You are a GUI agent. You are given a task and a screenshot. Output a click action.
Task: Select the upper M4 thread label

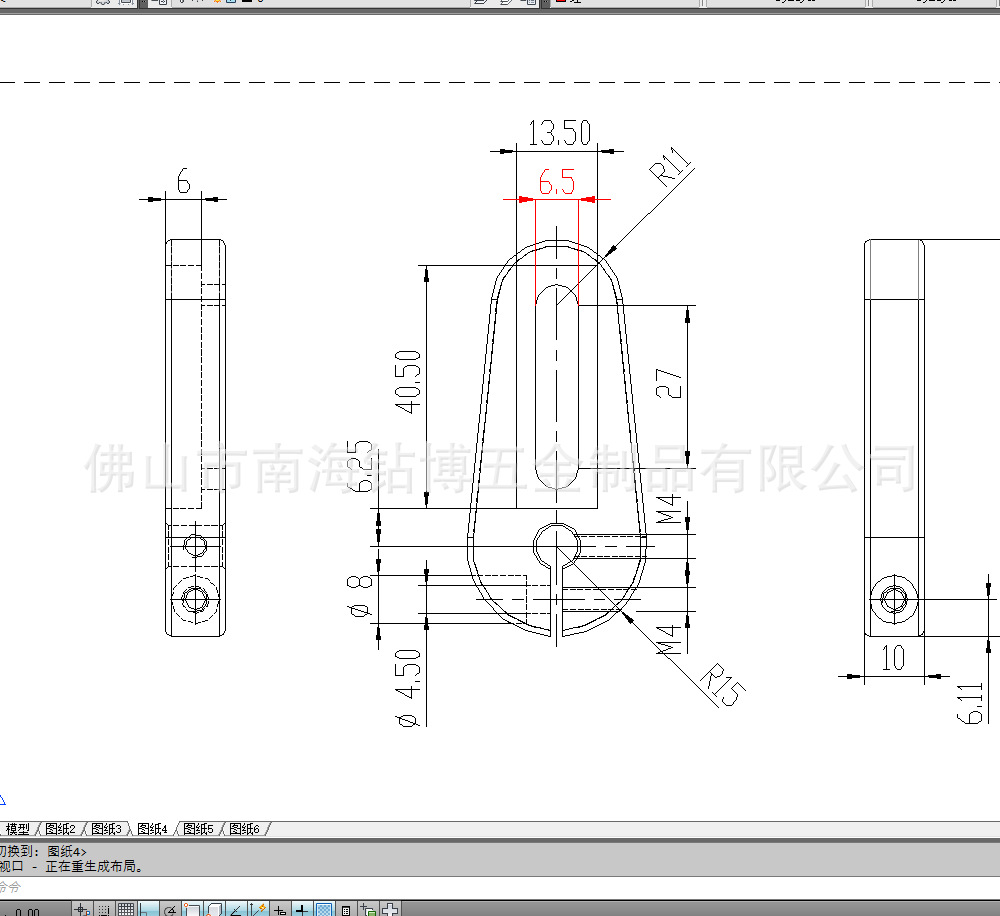pos(669,508)
